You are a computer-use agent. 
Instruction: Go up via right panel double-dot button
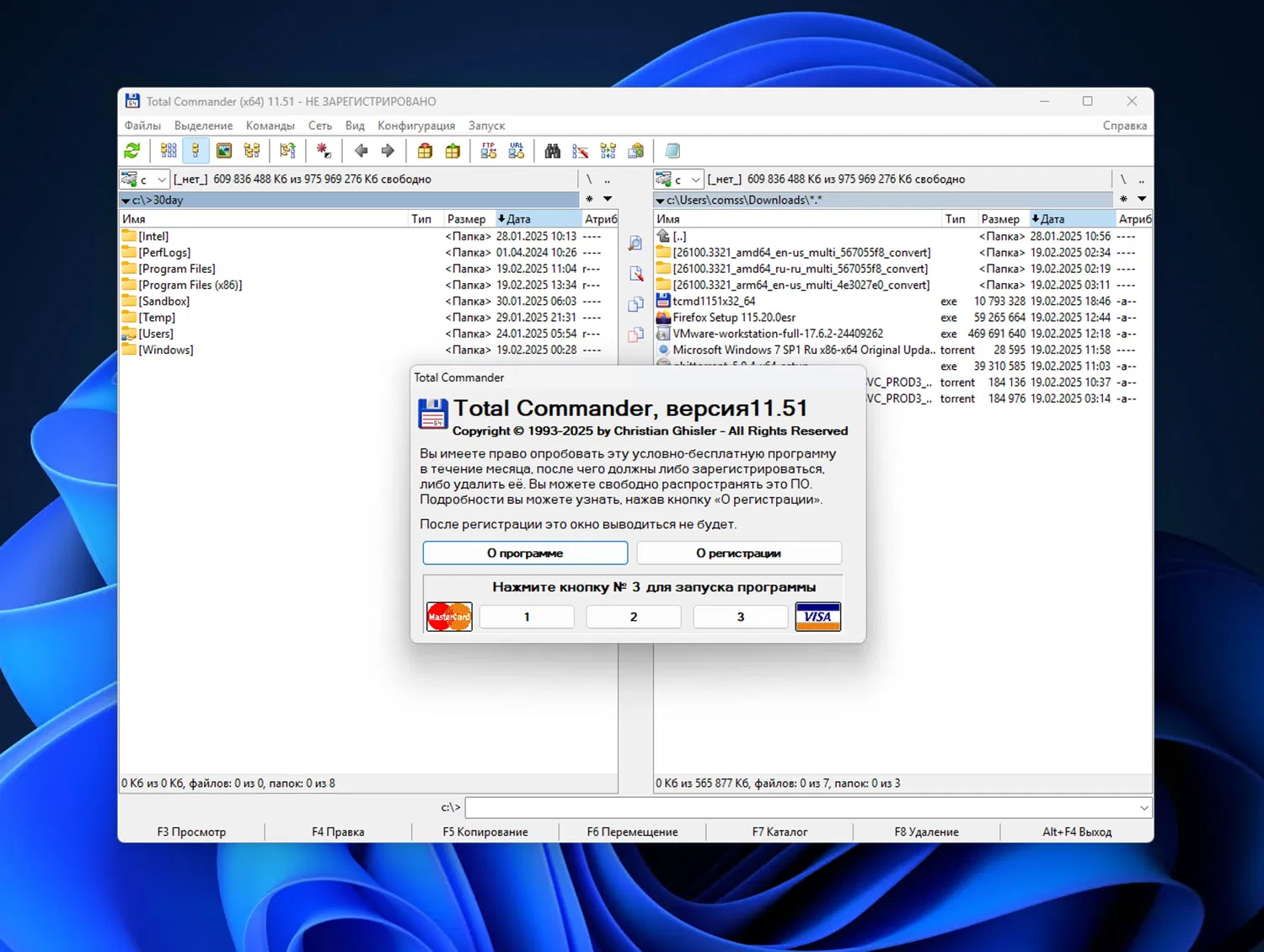coord(1142,179)
